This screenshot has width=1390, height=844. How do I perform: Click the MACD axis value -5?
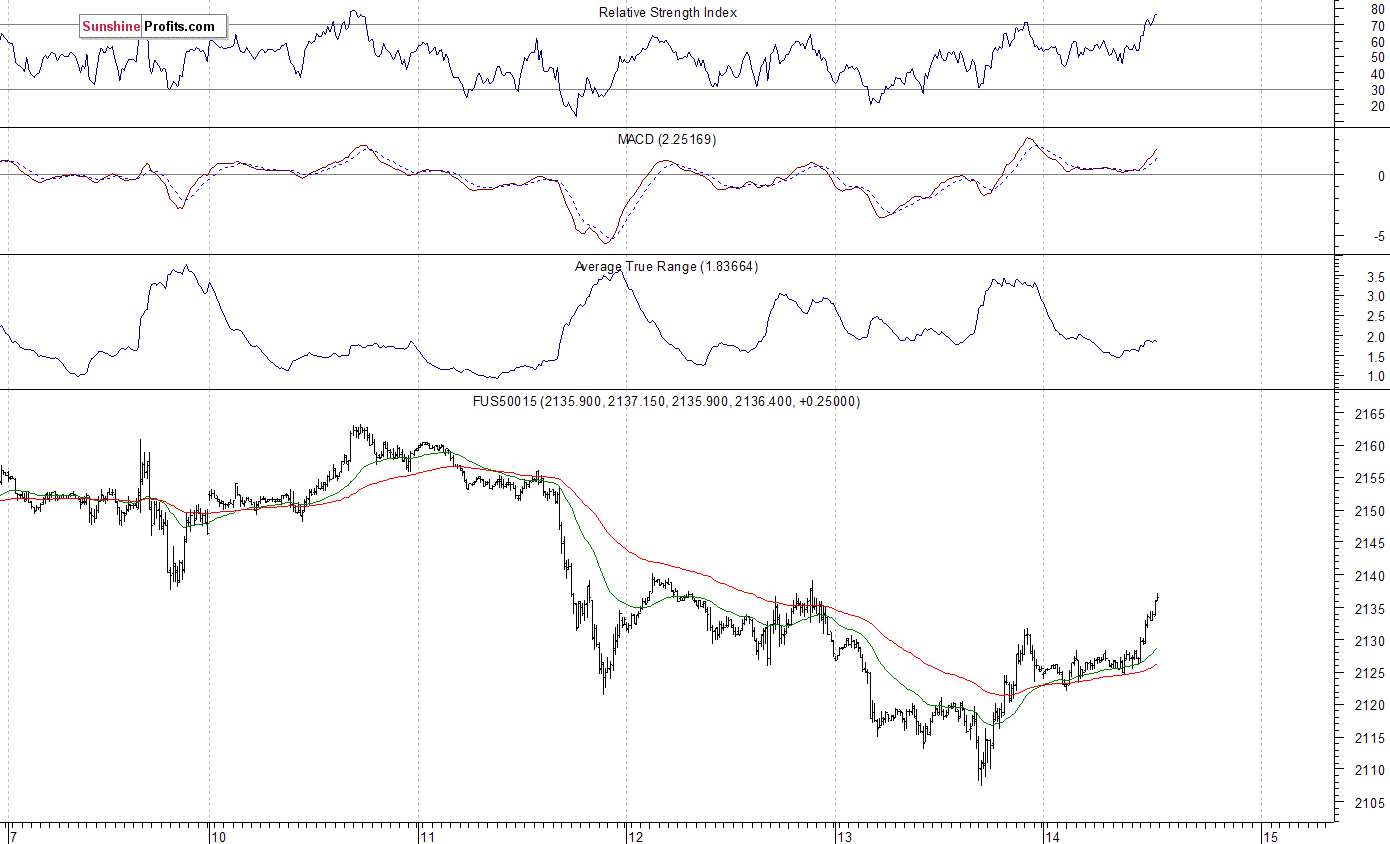click(x=1379, y=237)
